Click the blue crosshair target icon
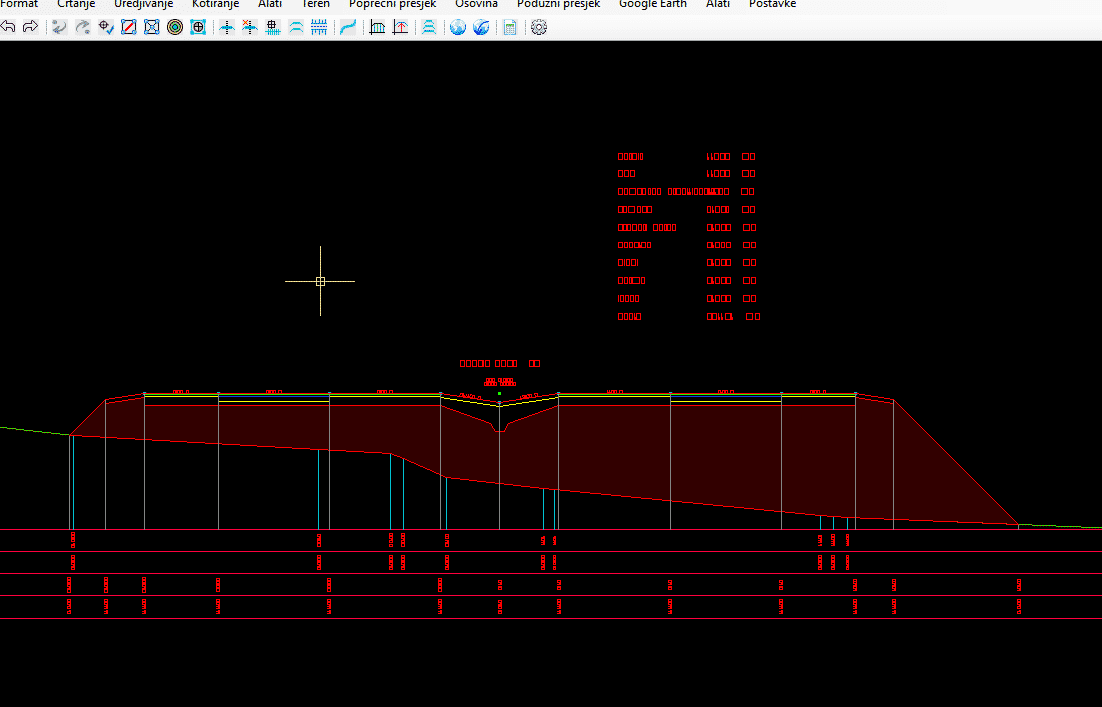 pos(198,27)
